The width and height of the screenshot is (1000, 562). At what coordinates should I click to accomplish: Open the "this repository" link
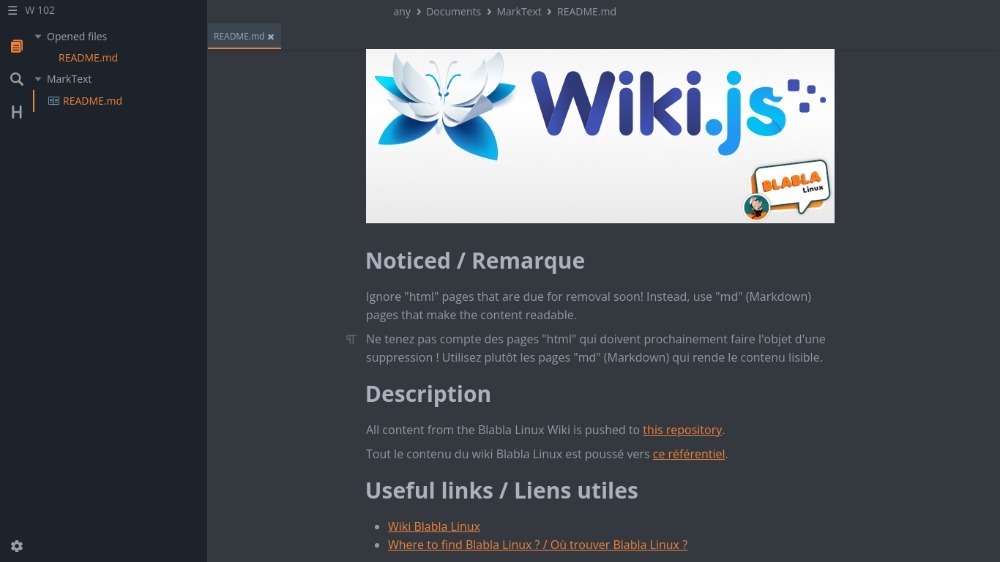click(x=682, y=430)
